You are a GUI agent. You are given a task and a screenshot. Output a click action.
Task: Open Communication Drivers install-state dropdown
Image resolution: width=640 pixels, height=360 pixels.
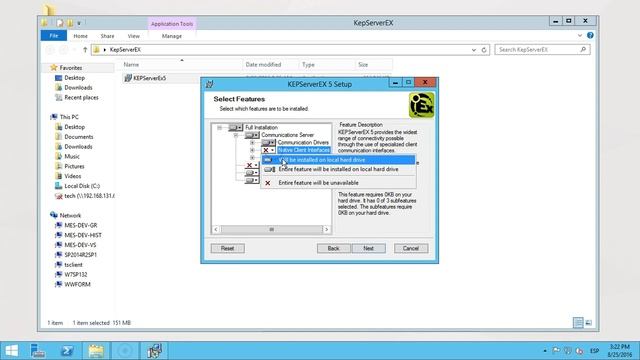coord(268,142)
